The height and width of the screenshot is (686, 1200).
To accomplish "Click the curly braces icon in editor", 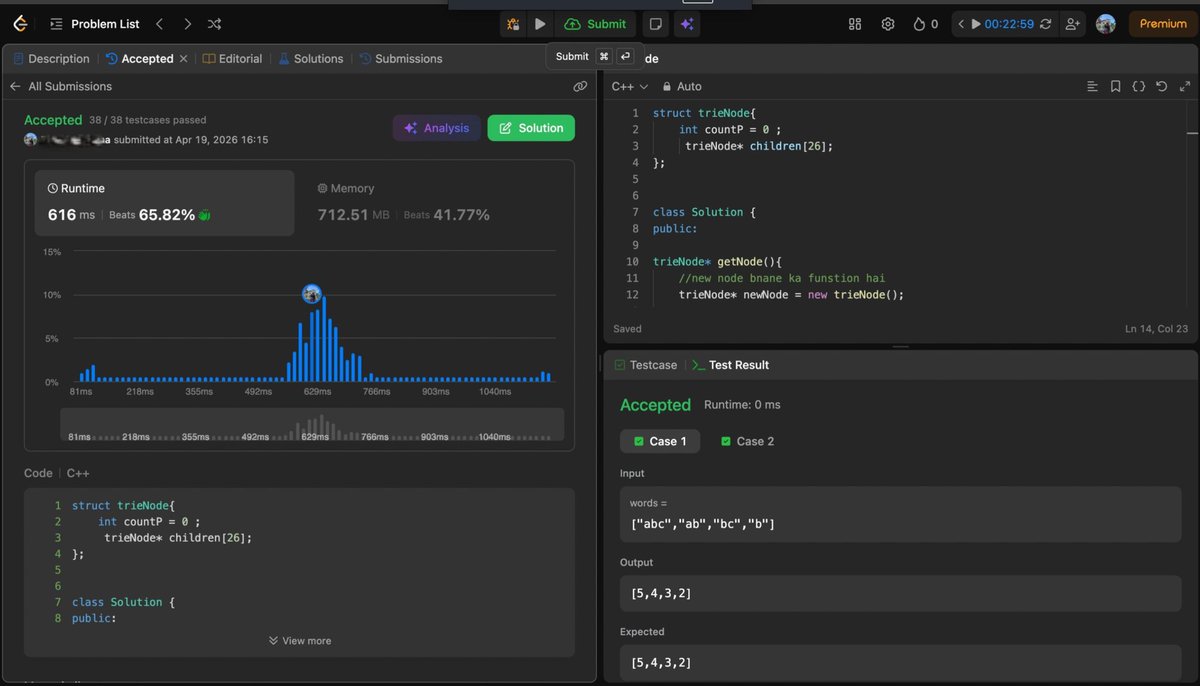I will pos(1139,87).
